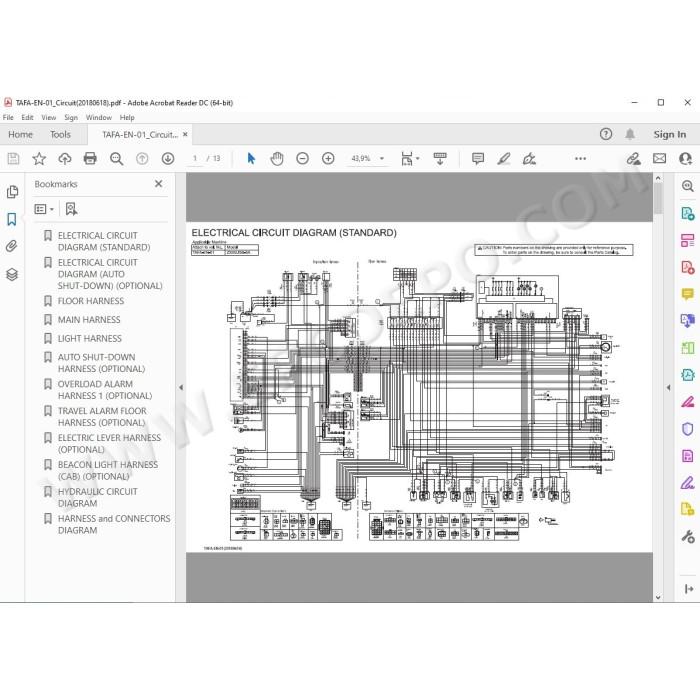Print the document
This screenshot has width=700, height=700.
pos(90,158)
